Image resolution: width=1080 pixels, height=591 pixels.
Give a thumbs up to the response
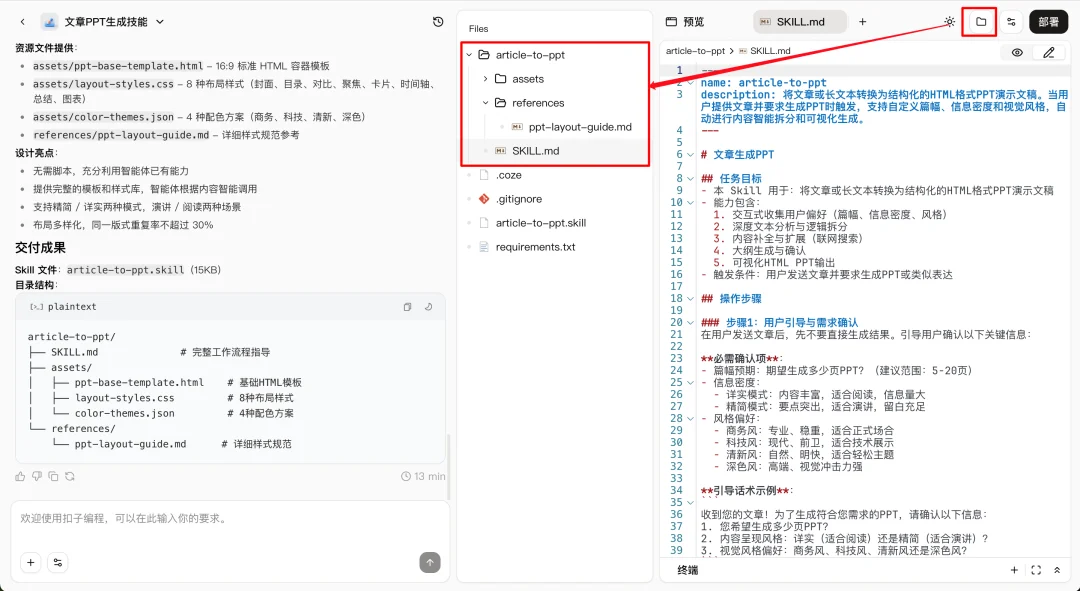[18, 477]
